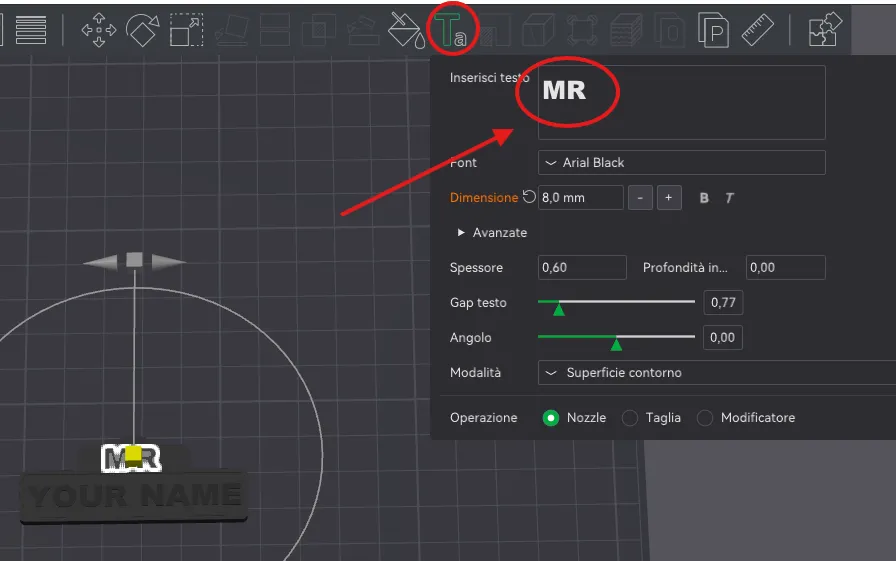Select the Nozzle operation radio button
896x561 pixels.
coord(551,418)
